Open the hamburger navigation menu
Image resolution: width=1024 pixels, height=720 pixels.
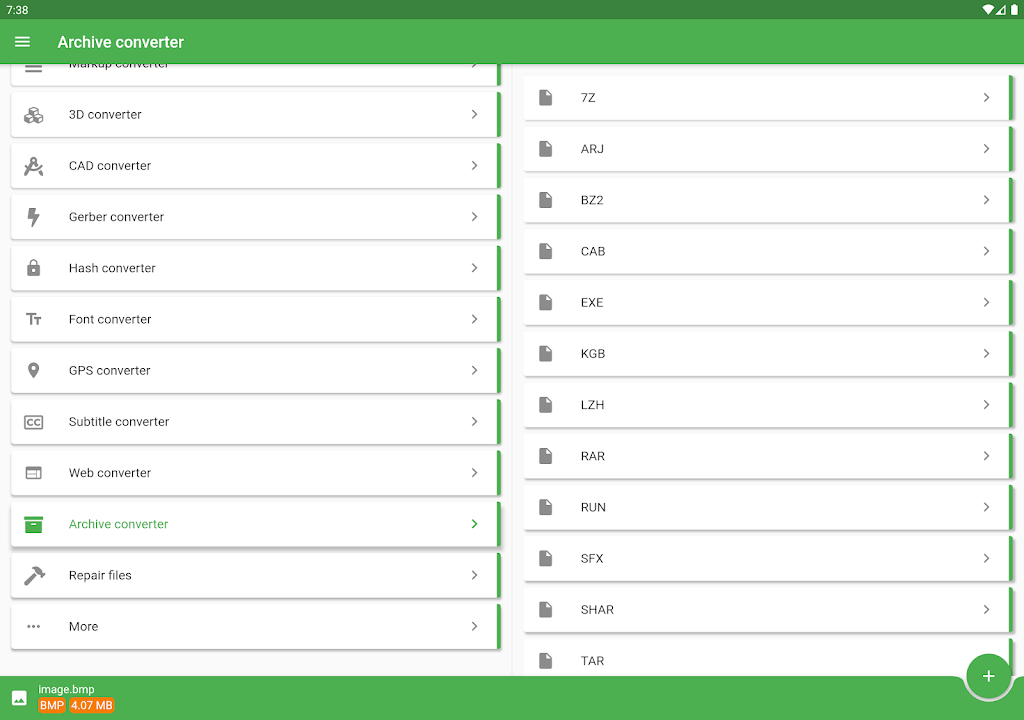pyautogui.click(x=22, y=42)
